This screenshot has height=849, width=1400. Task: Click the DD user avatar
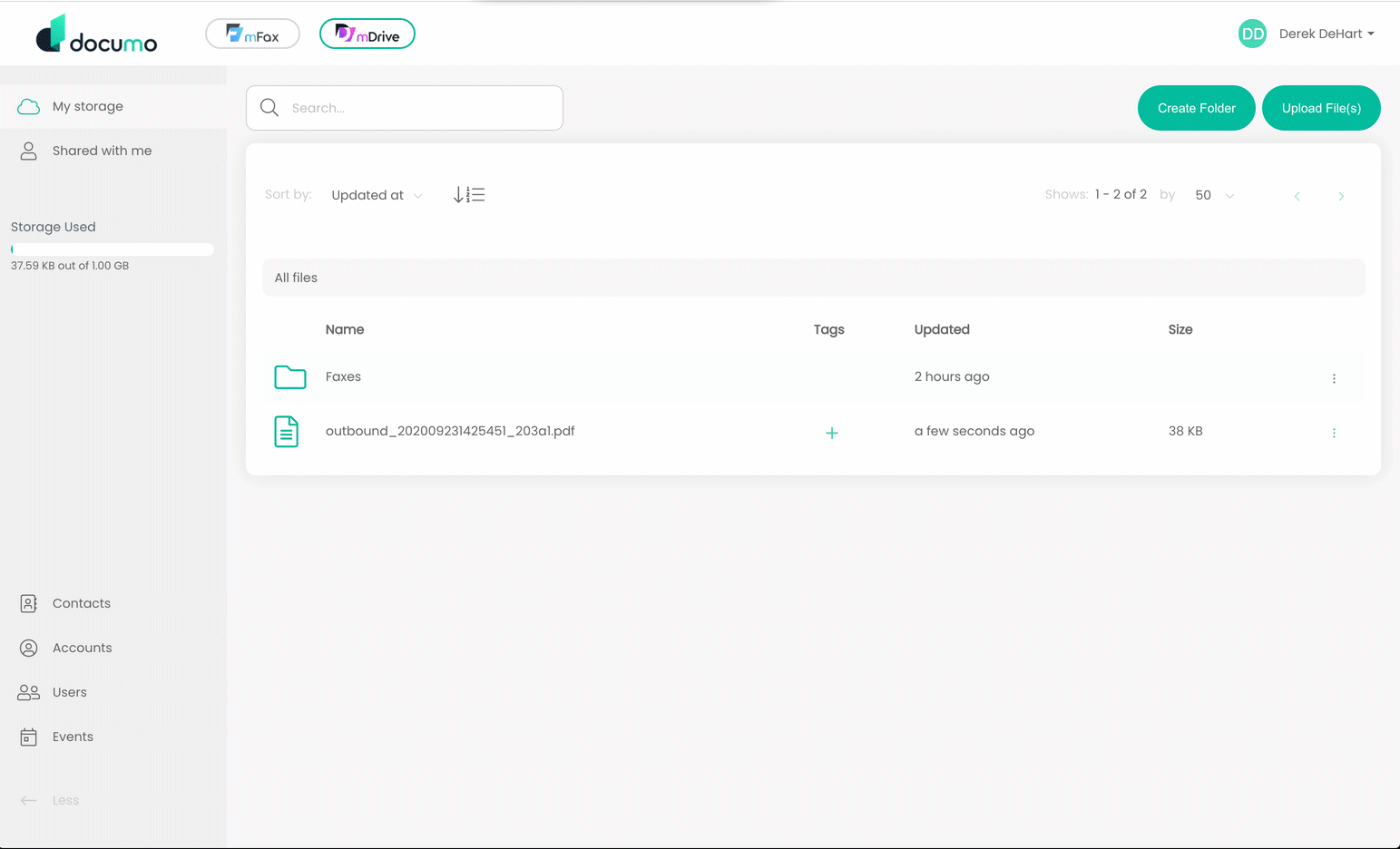(1252, 34)
